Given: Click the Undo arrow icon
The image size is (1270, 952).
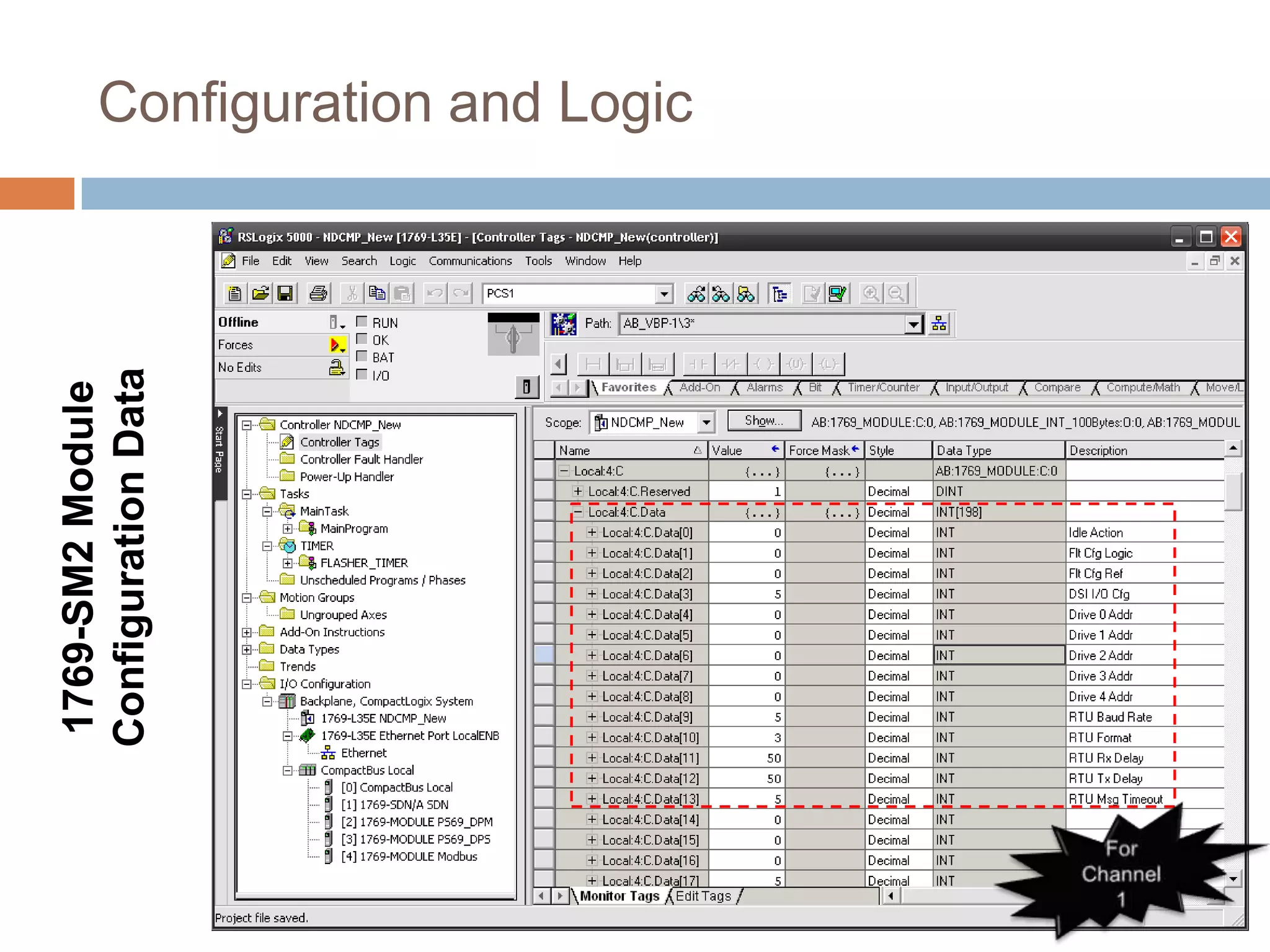Looking at the screenshot, I should [x=435, y=293].
